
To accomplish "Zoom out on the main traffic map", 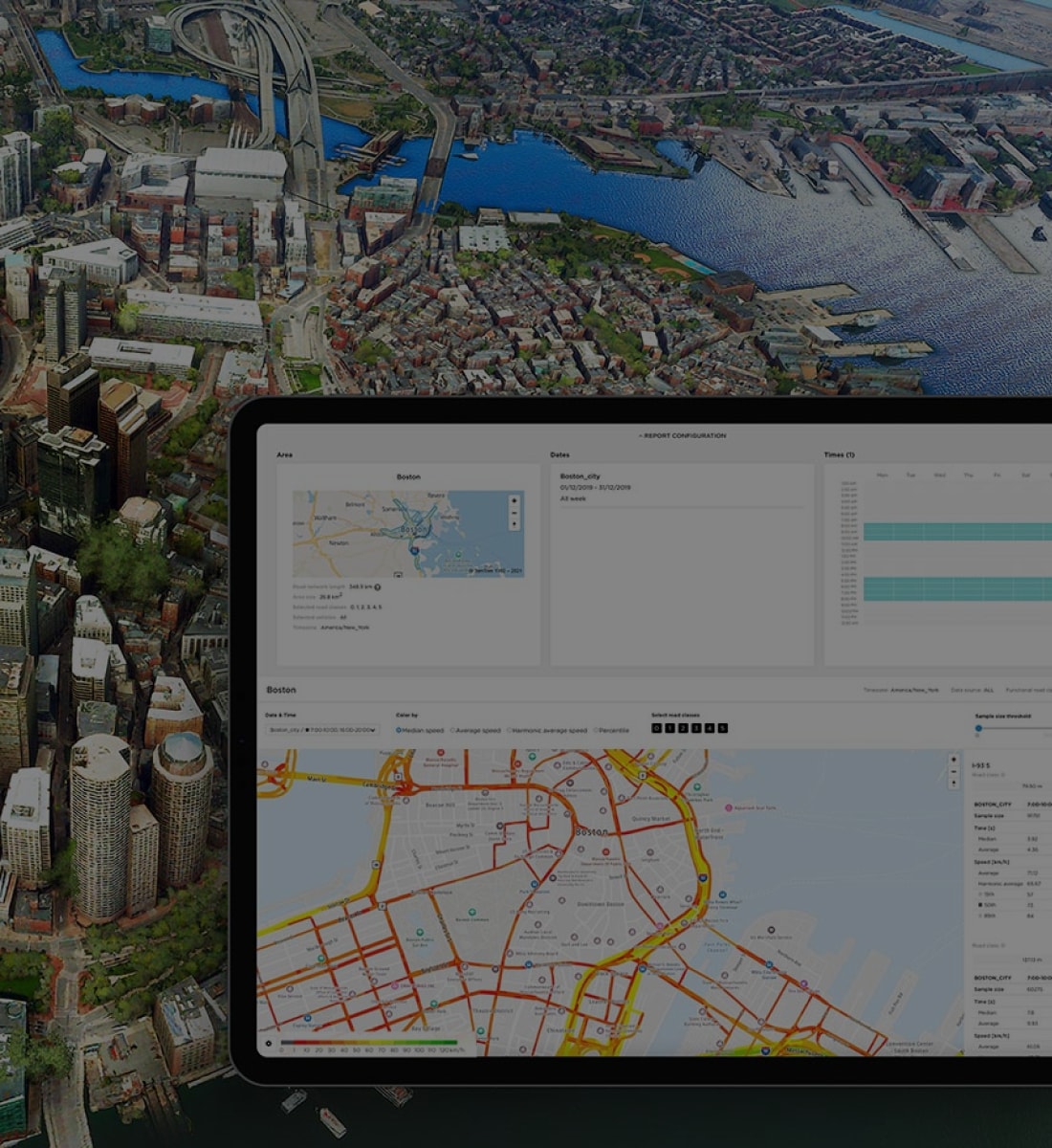I will [953, 772].
